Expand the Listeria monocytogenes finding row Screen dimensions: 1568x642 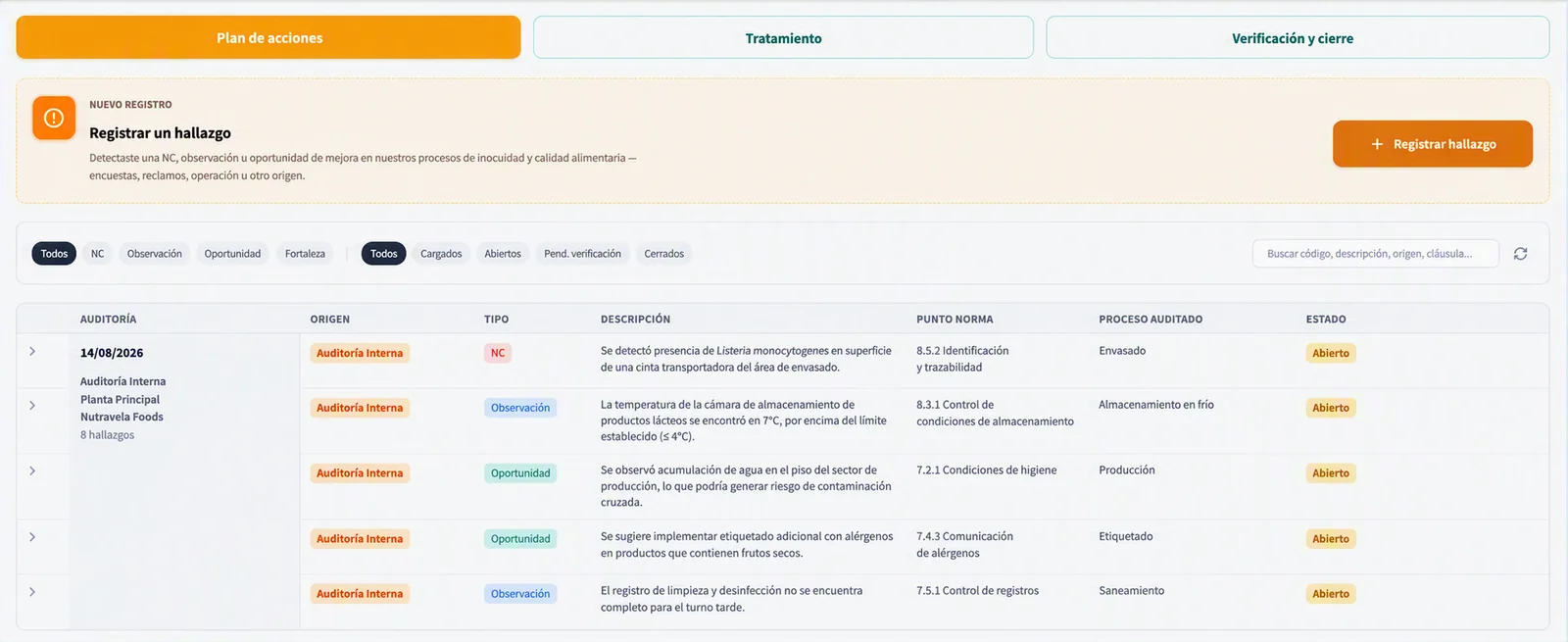[32, 352]
